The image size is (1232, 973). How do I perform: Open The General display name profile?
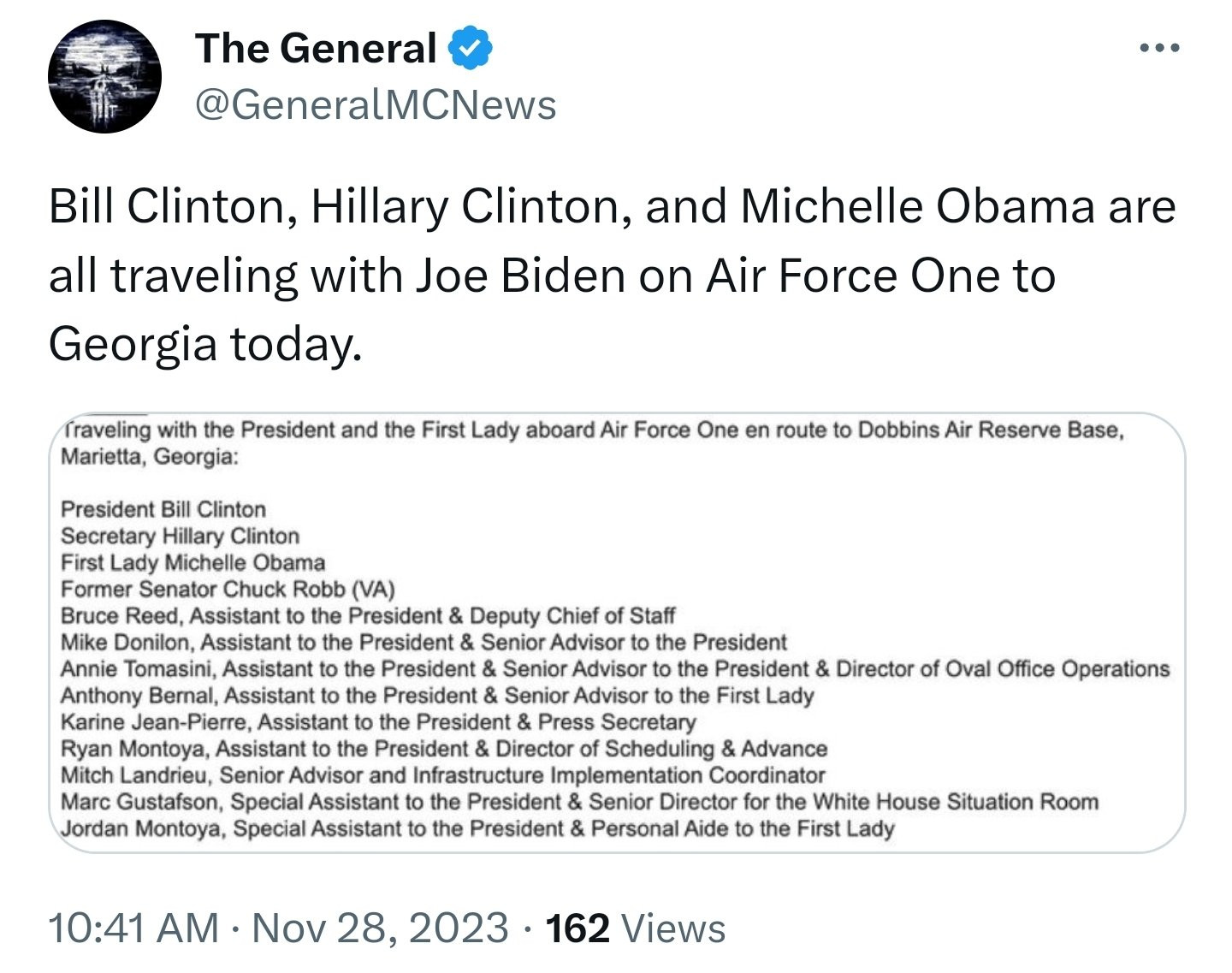316,48
